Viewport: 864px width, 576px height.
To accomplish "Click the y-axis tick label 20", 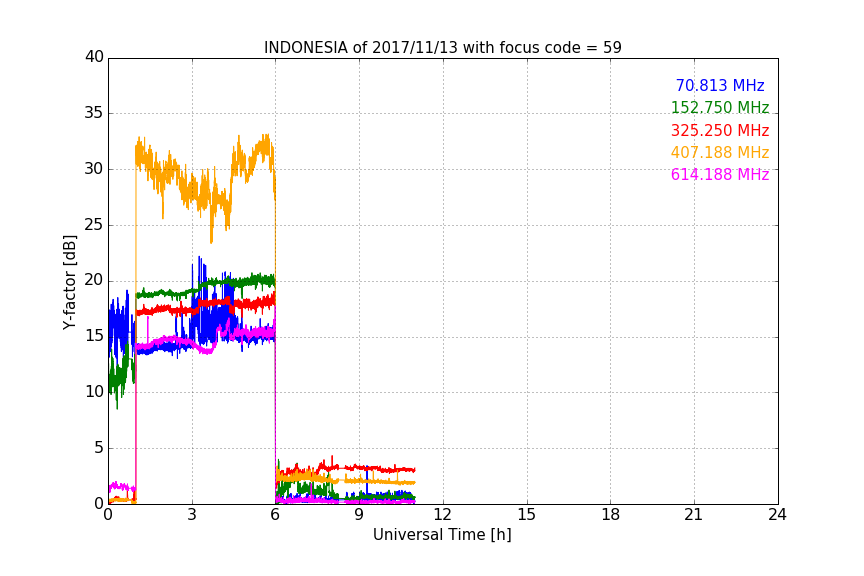I will tap(94, 280).
